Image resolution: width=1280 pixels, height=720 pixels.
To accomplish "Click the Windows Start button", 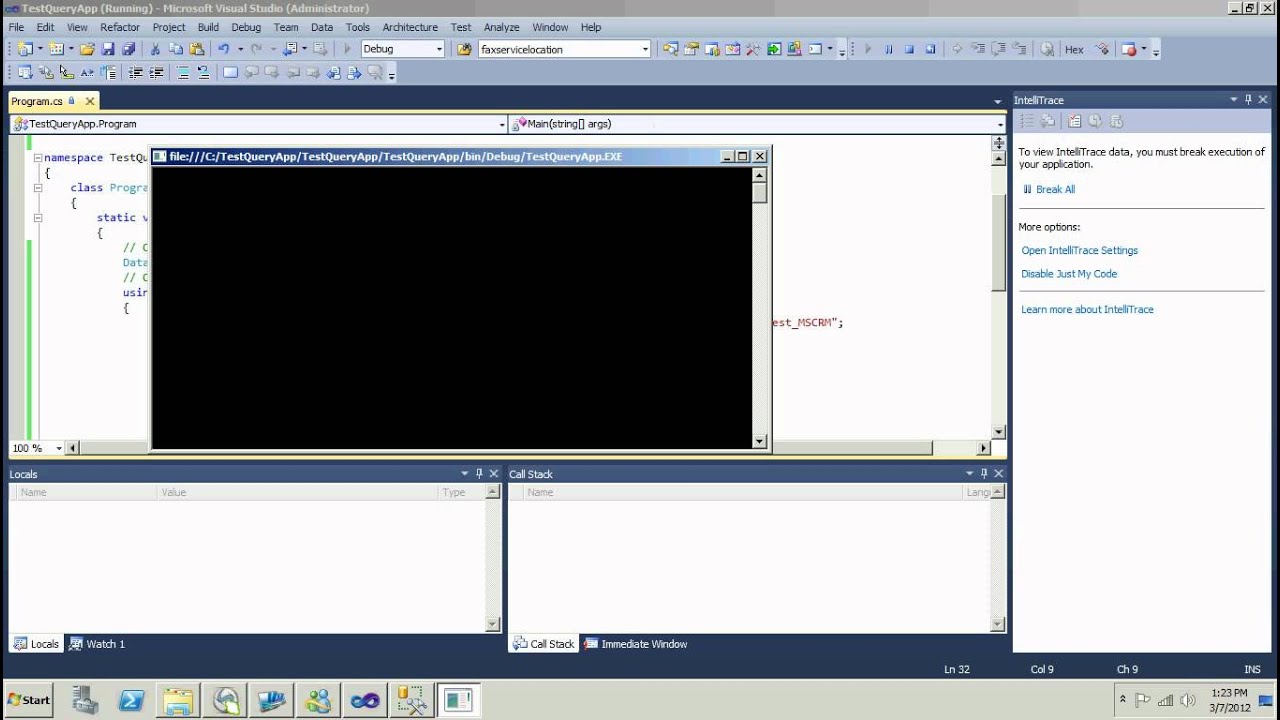I will 29,700.
